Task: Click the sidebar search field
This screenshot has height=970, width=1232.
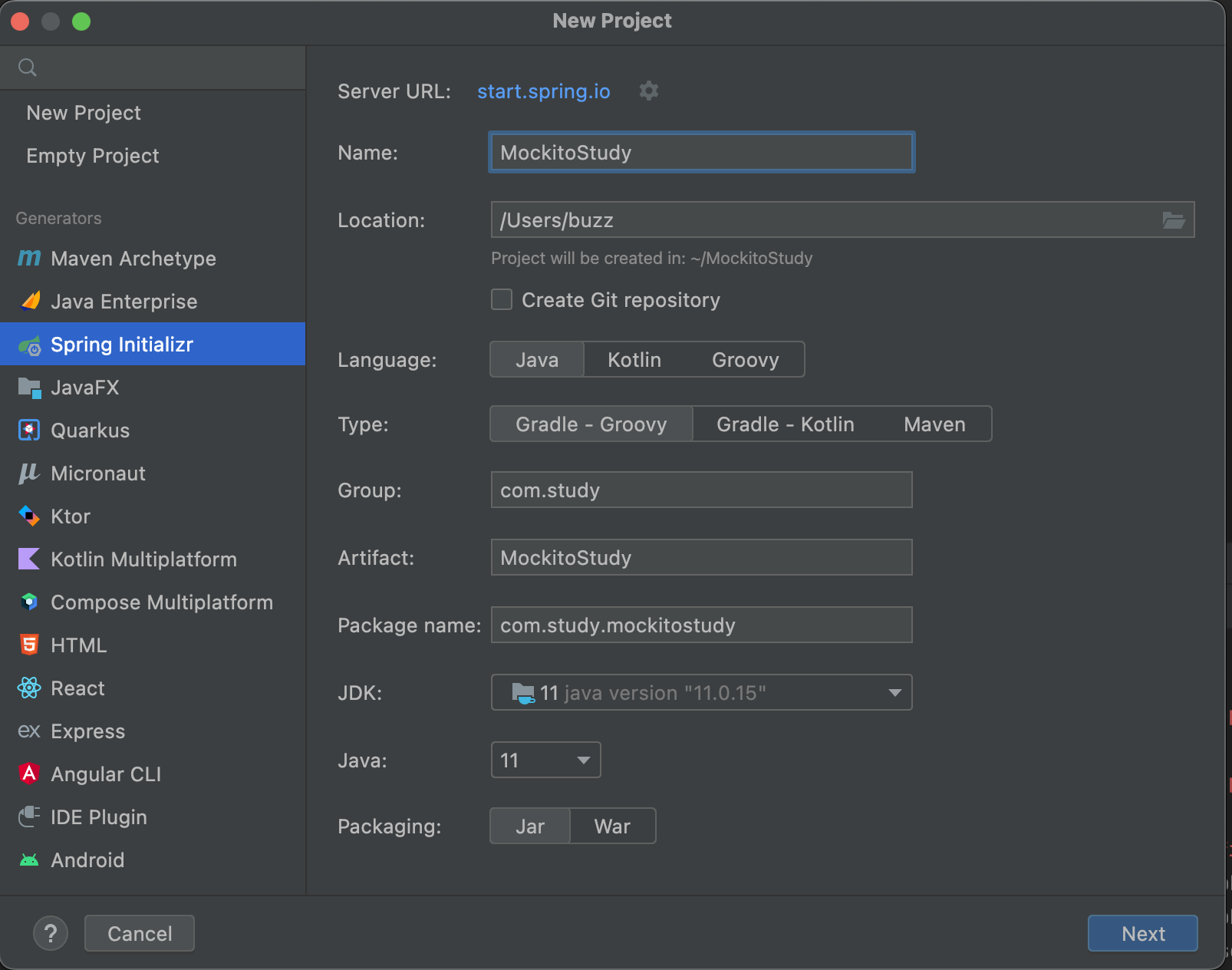Action: (x=153, y=68)
